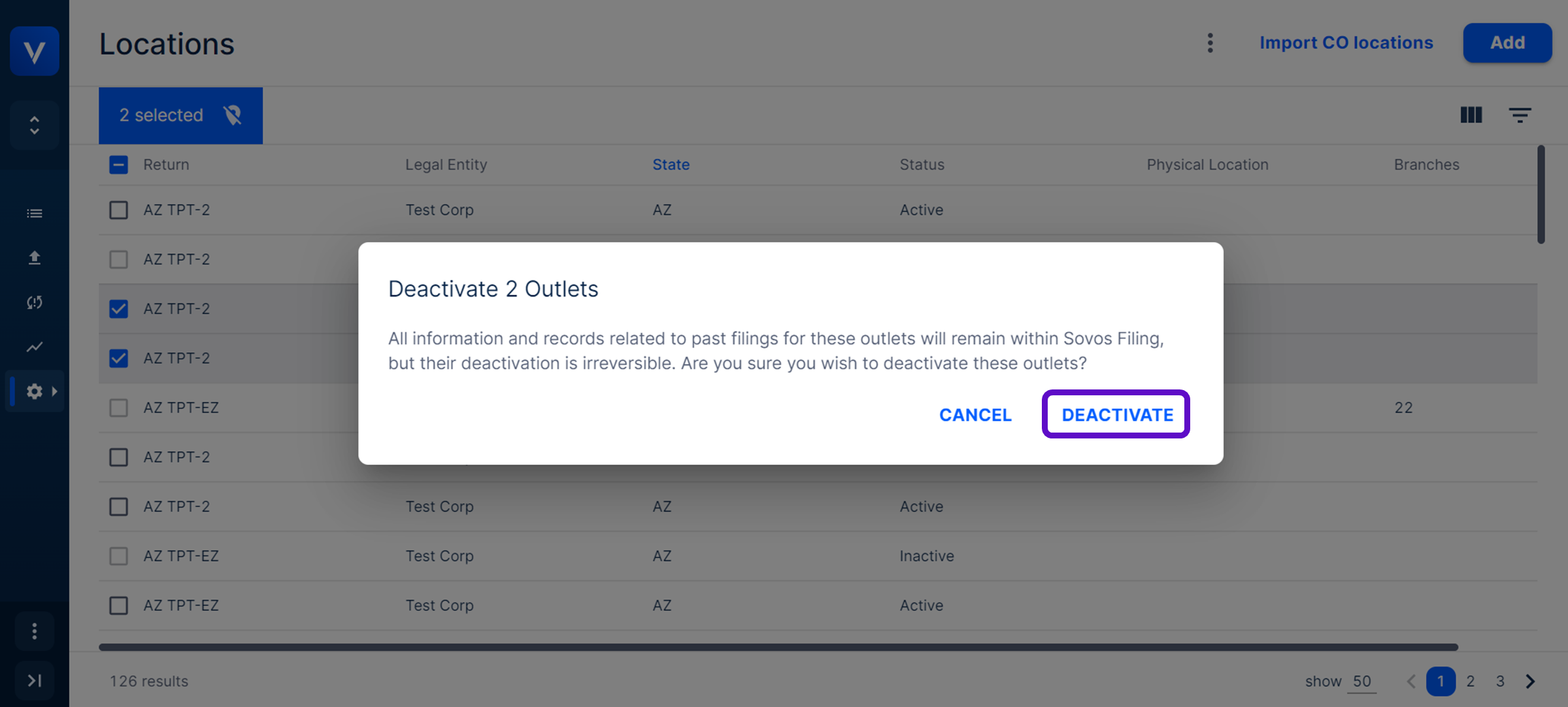Open the upload icon in sidebar
Image resolution: width=1568 pixels, height=707 pixels.
coord(35,258)
